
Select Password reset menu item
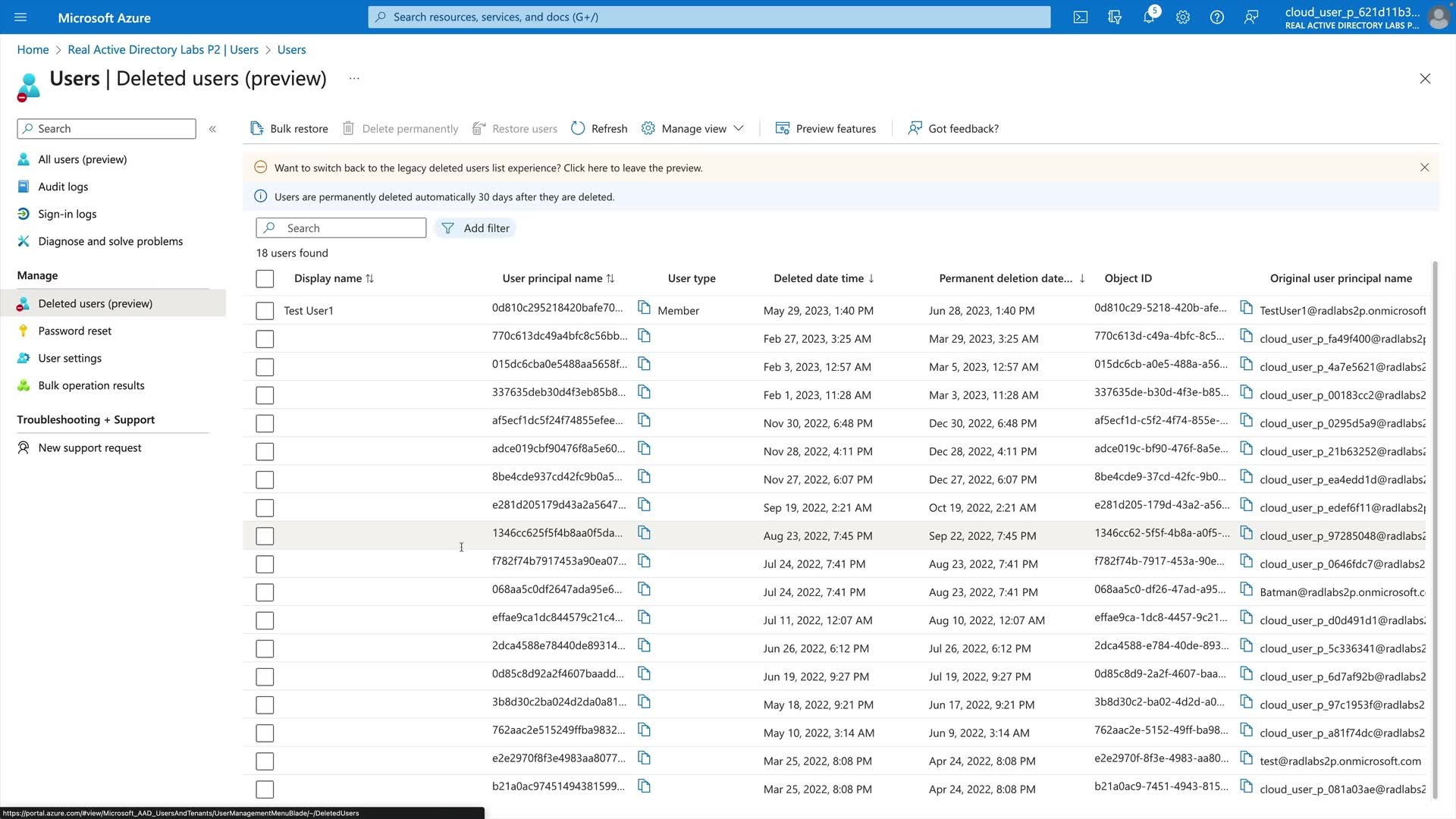[x=74, y=331]
